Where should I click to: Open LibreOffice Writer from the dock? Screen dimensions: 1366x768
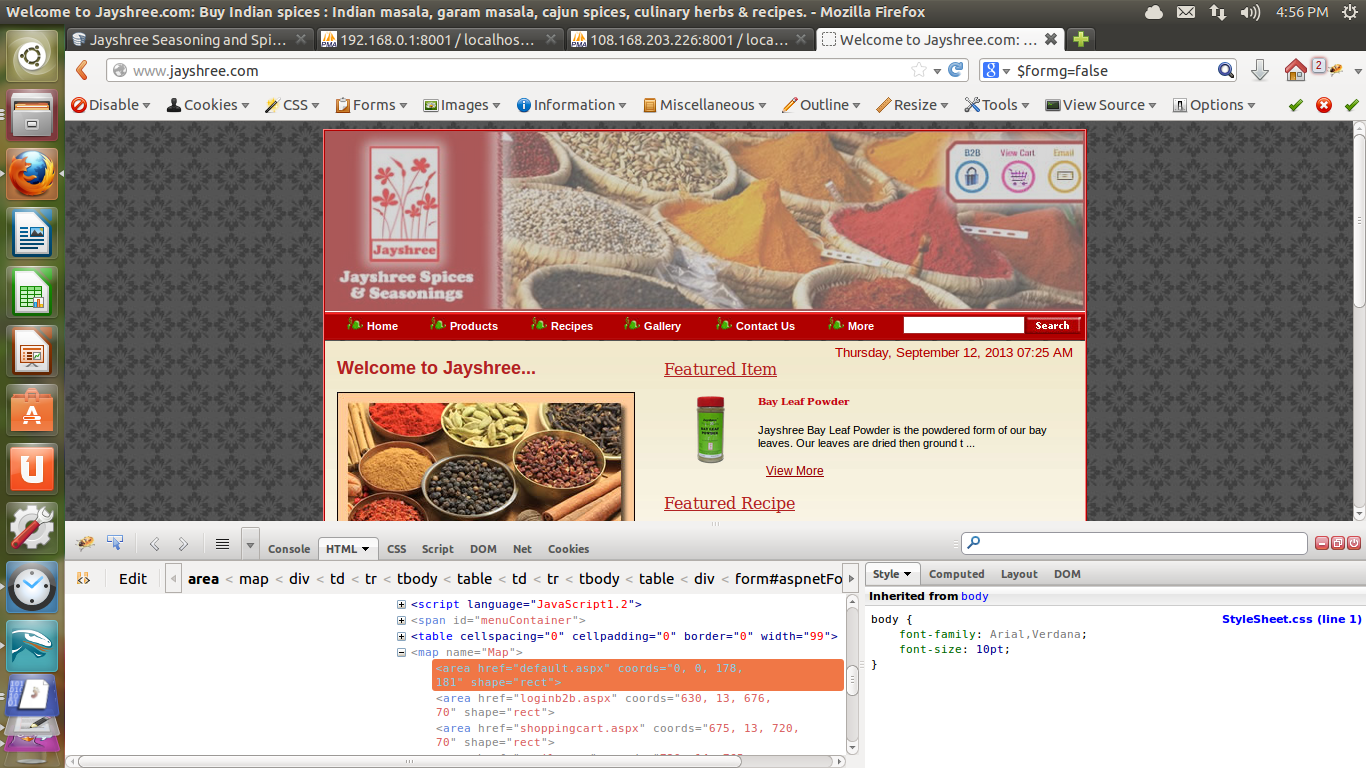(x=32, y=234)
